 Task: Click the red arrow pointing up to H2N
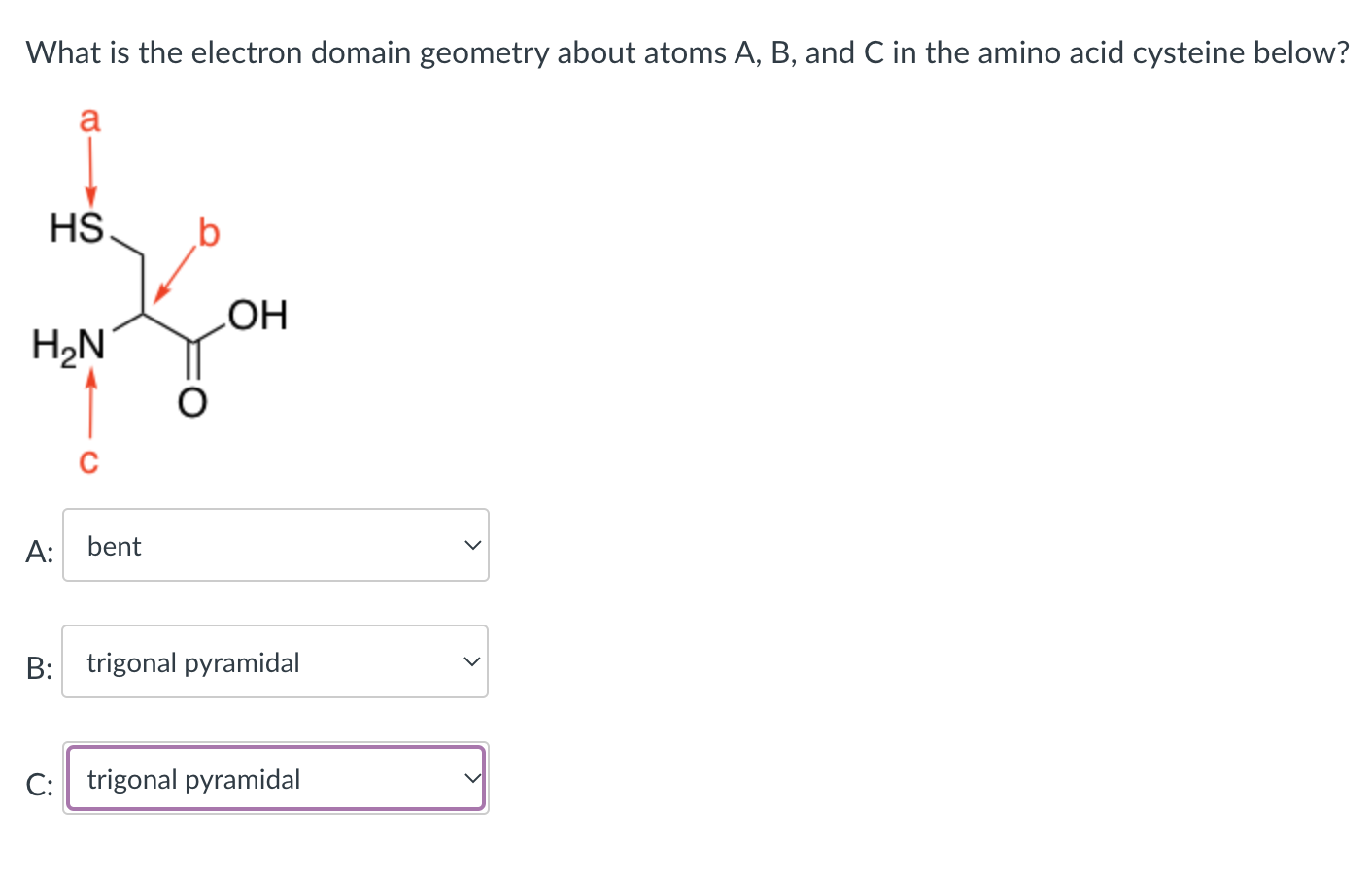[90, 402]
